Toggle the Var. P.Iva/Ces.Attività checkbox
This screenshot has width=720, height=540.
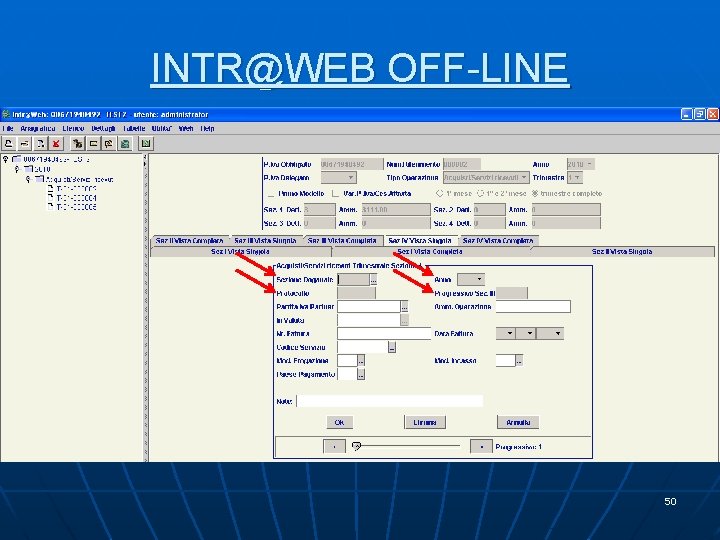tap(335, 194)
